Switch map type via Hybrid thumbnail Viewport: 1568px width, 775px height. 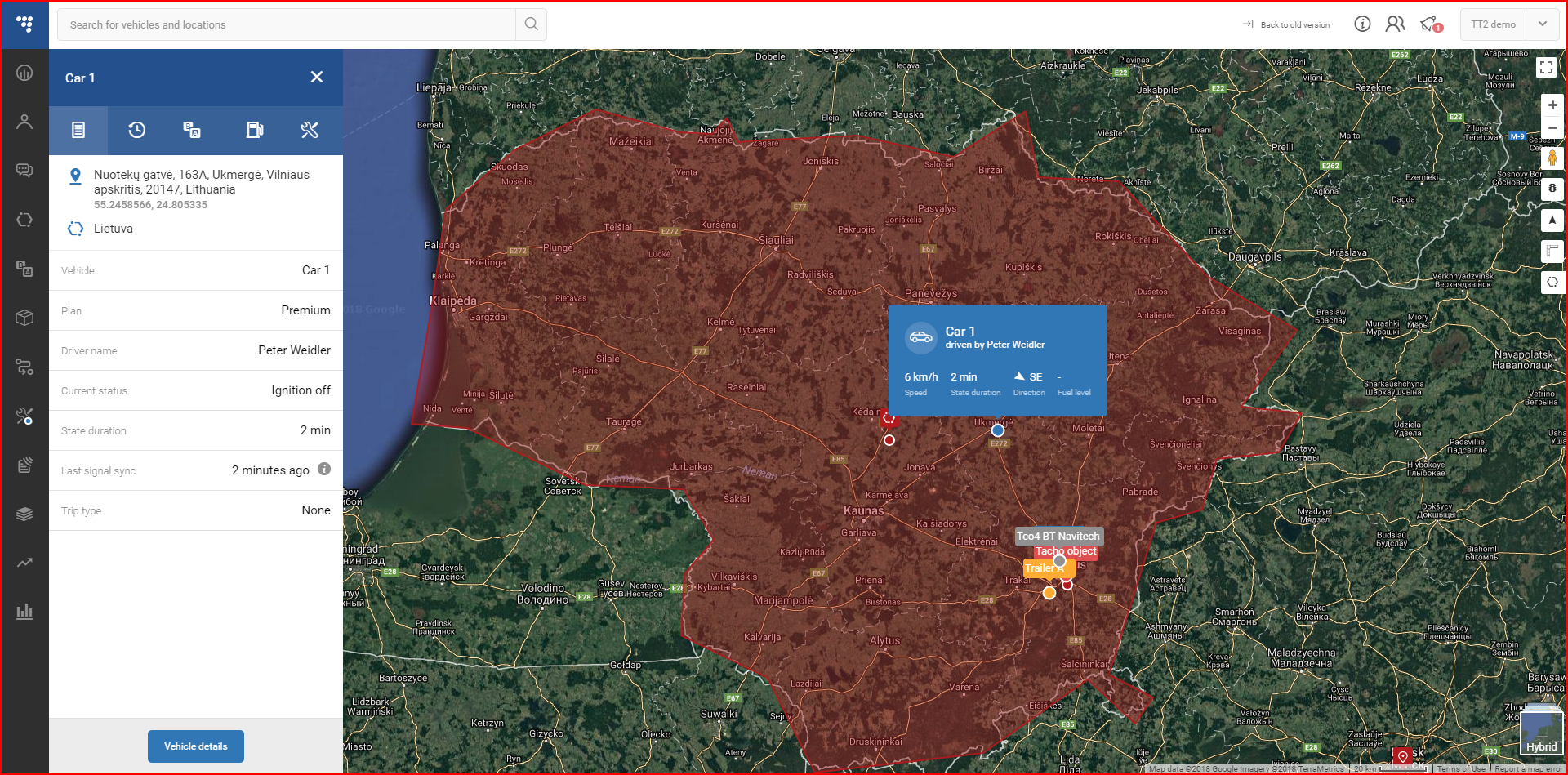pos(1541,733)
